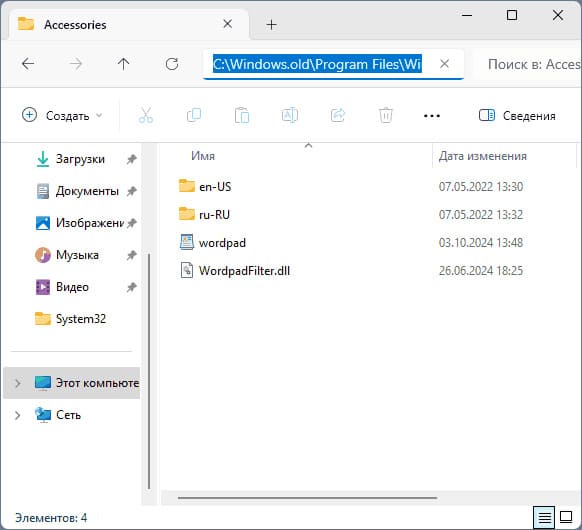Go up one folder level
The width and height of the screenshot is (582, 530).
point(124,64)
